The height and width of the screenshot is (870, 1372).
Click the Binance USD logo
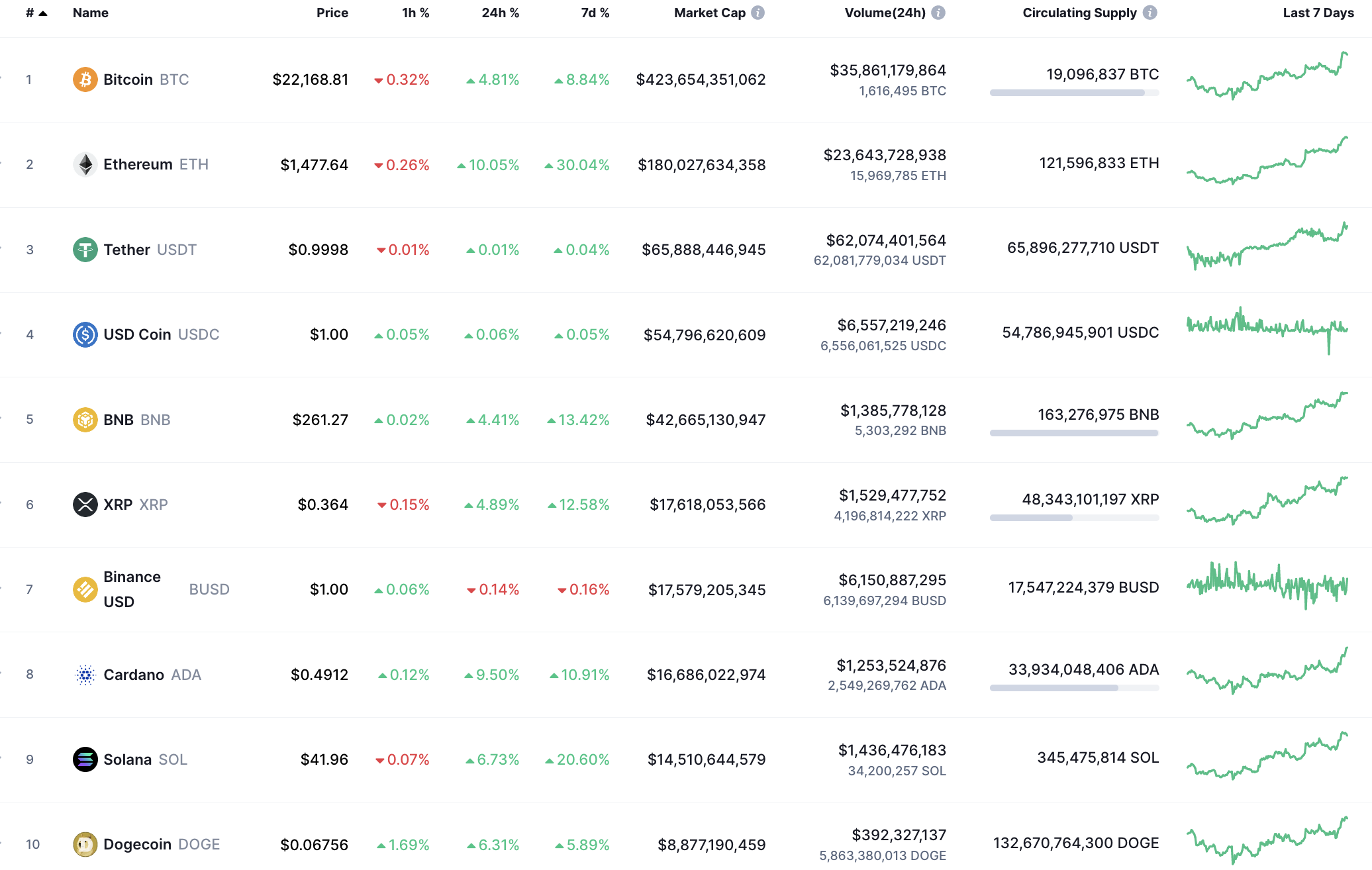(85, 589)
